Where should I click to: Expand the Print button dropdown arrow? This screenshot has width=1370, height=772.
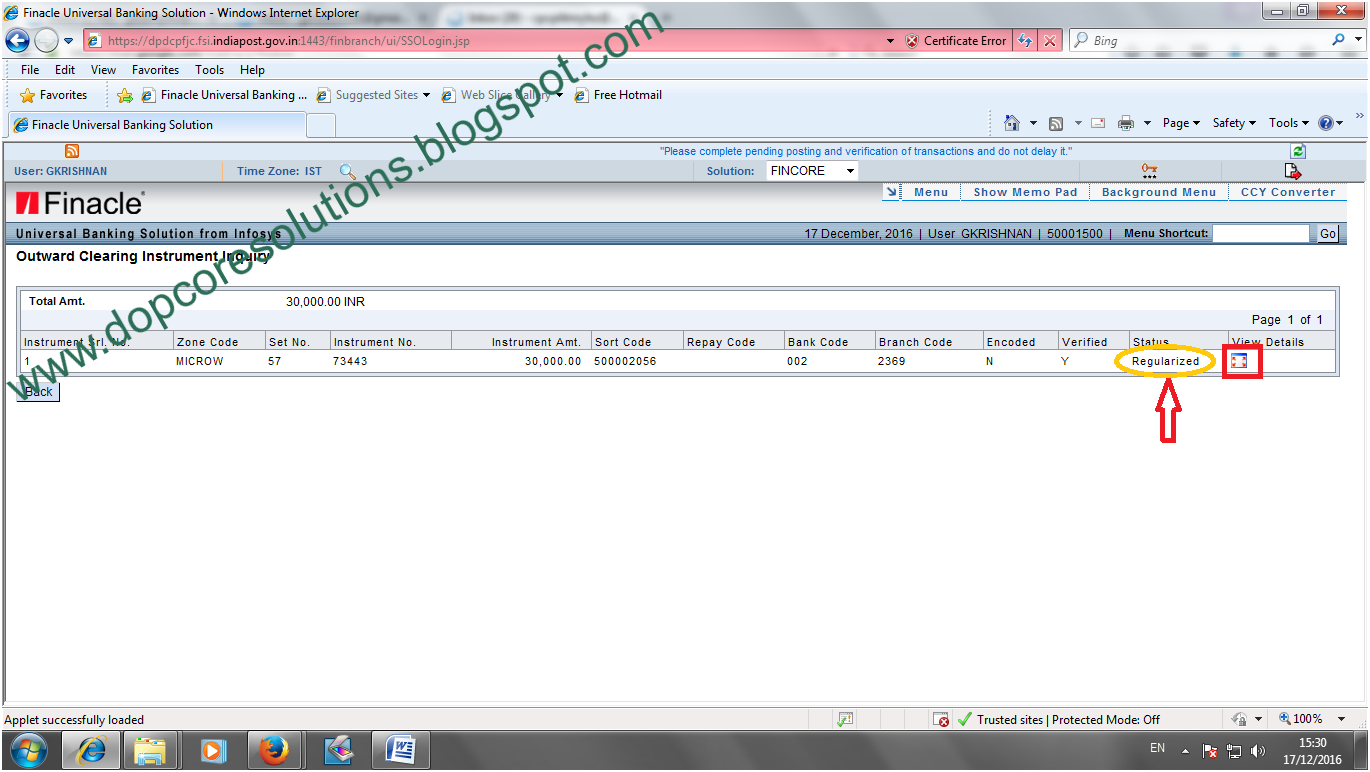click(x=1146, y=123)
